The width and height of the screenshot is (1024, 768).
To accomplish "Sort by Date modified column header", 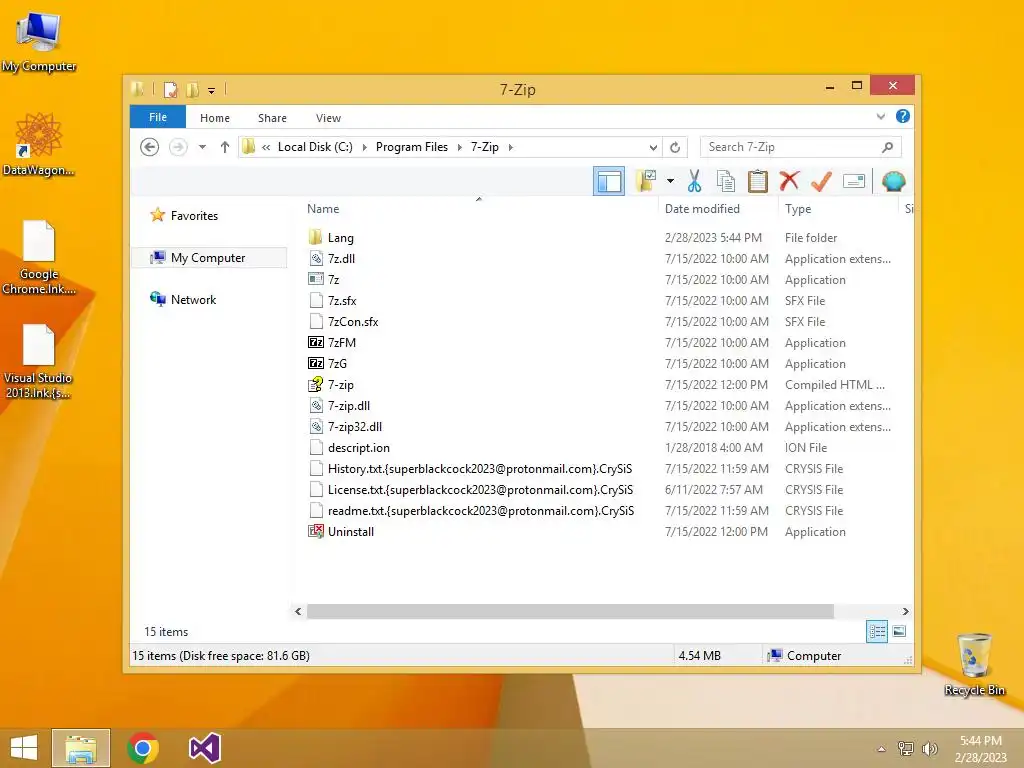I will [718, 209].
